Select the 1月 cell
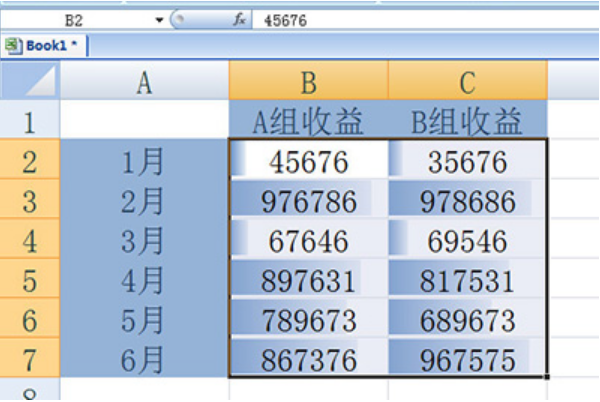The height and width of the screenshot is (402, 600). pyautogui.click(x=144, y=159)
